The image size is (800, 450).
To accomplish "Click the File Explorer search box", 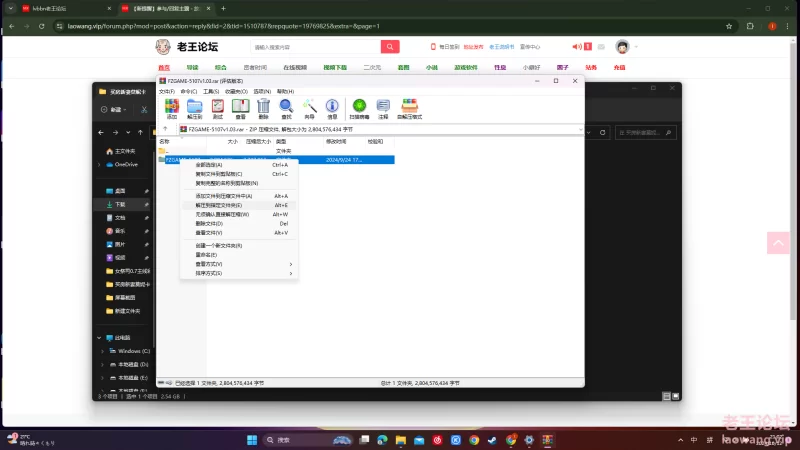I will (x=645, y=132).
